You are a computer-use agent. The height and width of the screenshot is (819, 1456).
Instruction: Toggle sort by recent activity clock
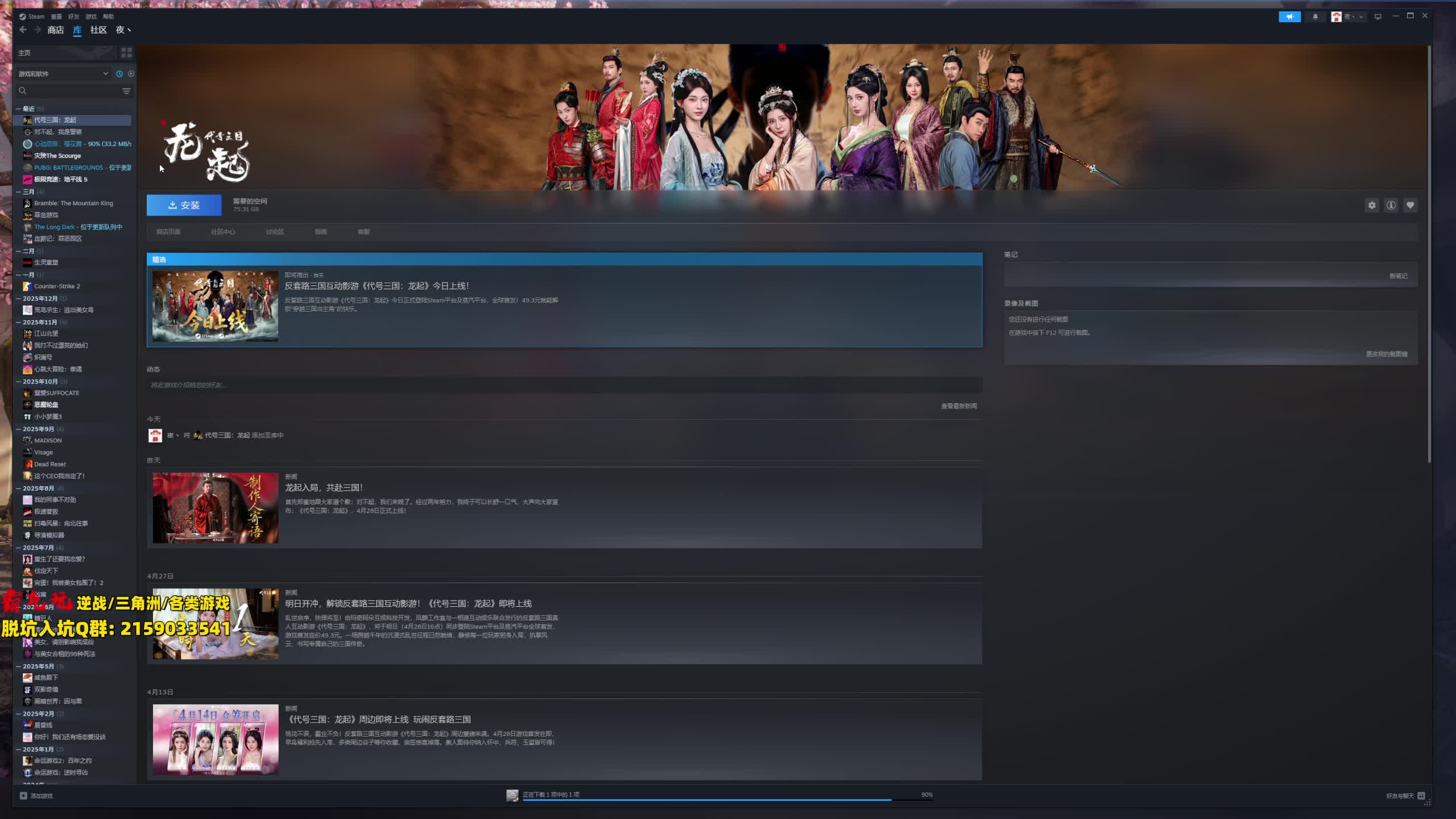(x=119, y=74)
